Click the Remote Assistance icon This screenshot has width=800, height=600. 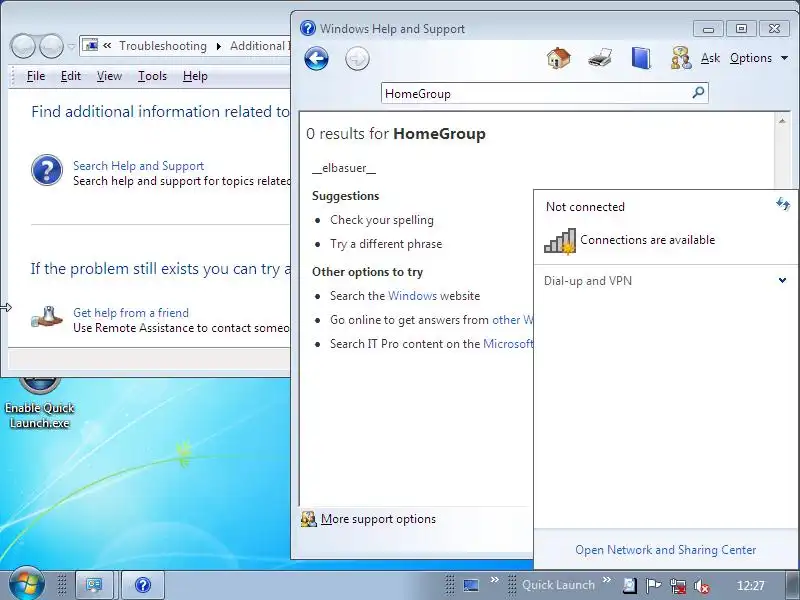point(46,317)
